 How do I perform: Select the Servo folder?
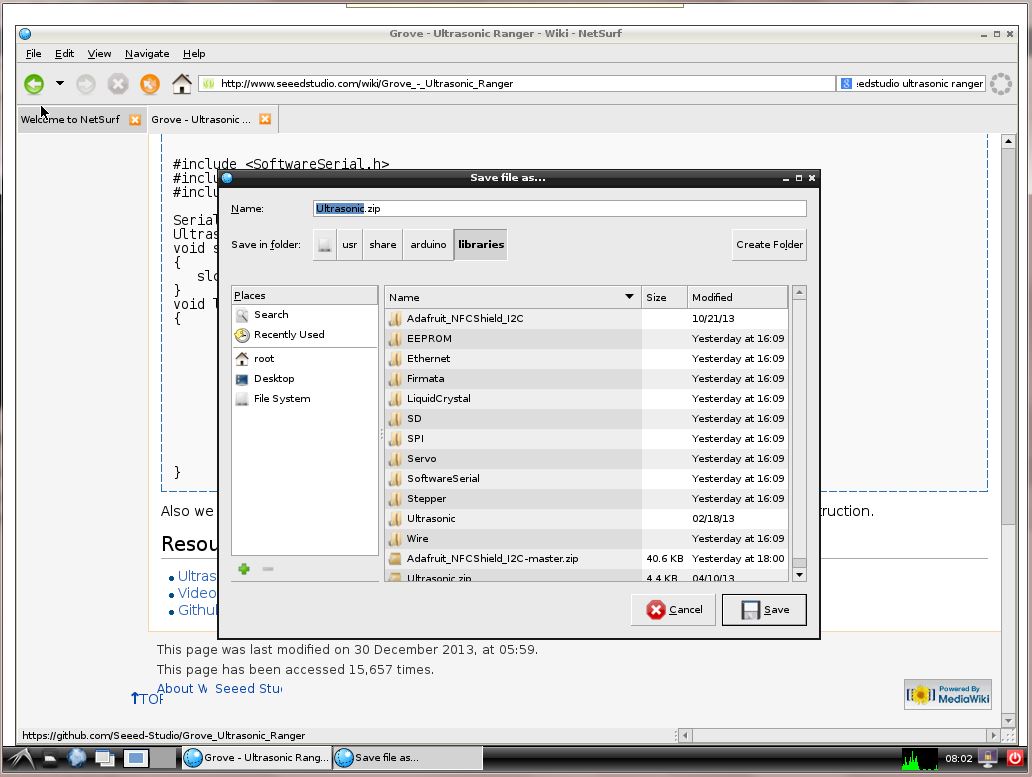pos(586,459)
